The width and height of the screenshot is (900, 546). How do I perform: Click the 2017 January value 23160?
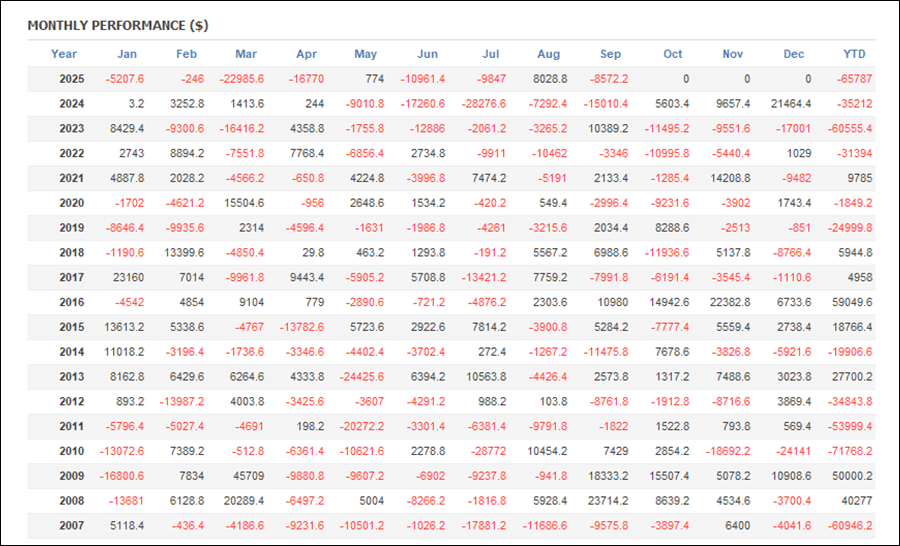[x=130, y=278]
